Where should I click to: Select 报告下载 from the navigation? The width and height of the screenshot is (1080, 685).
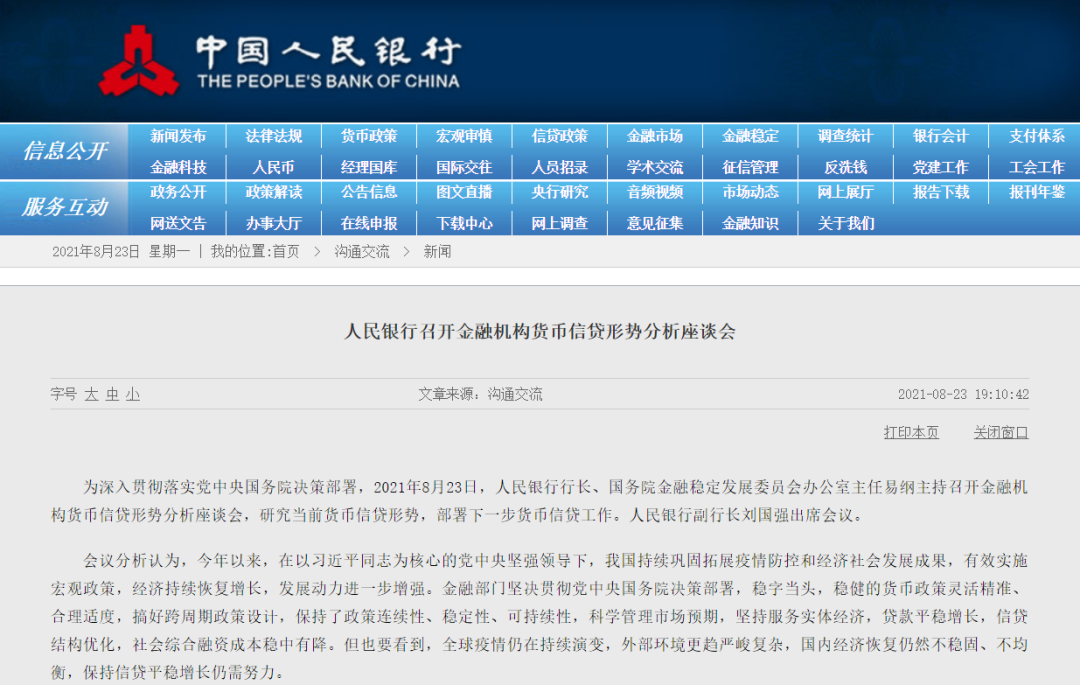tap(940, 192)
